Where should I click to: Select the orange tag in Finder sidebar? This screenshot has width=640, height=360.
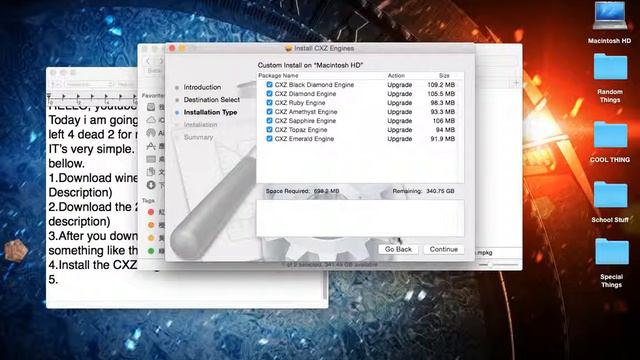(151, 225)
